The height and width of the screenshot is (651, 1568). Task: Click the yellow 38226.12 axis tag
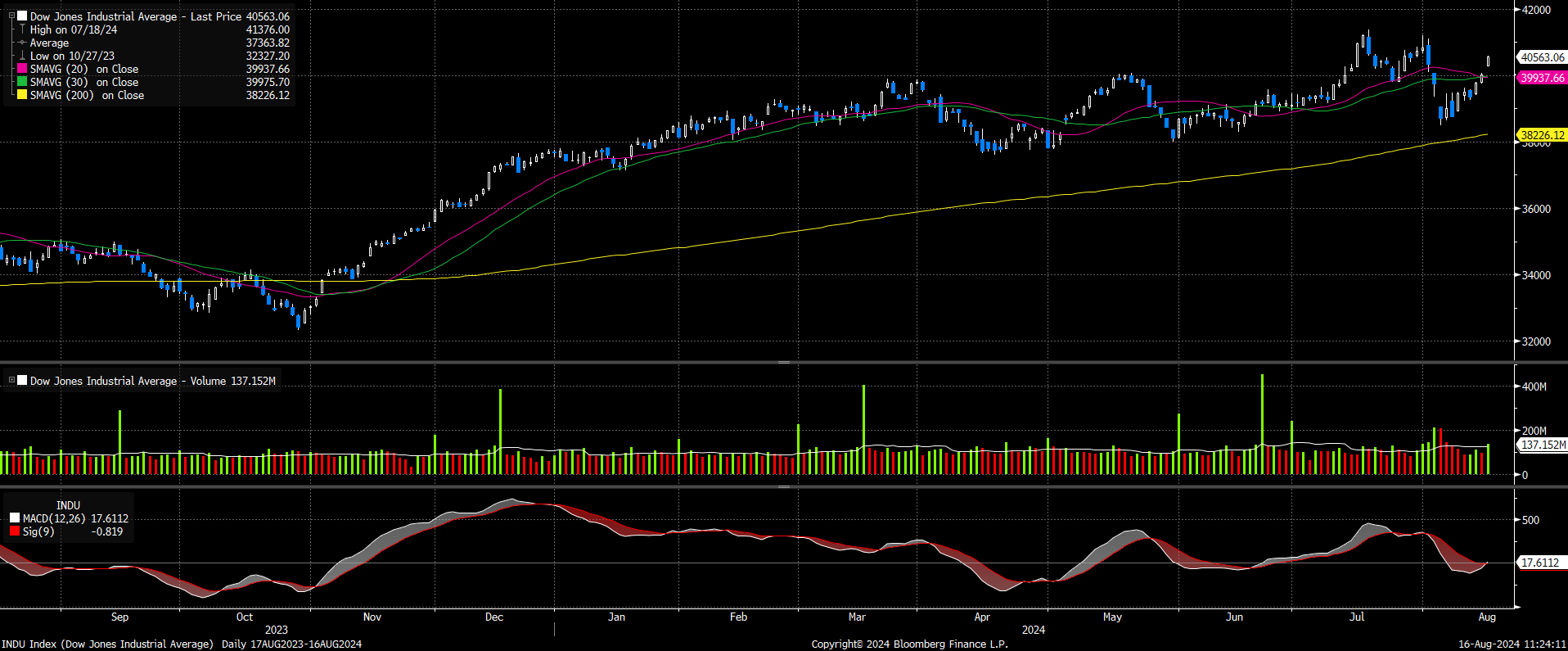(1543, 135)
